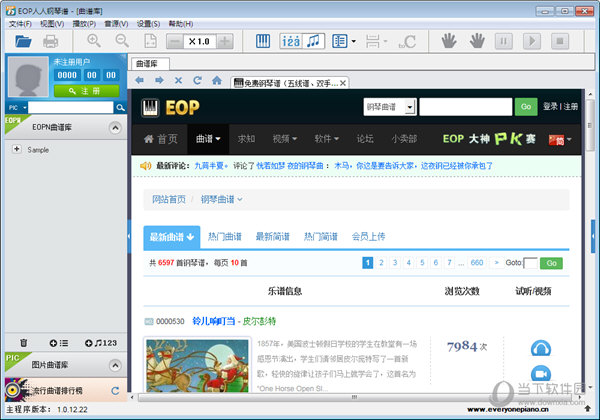The height and width of the screenshot is (420, 600).
Task: Select the 曲谱库 tab
Action: pos(150,64)
